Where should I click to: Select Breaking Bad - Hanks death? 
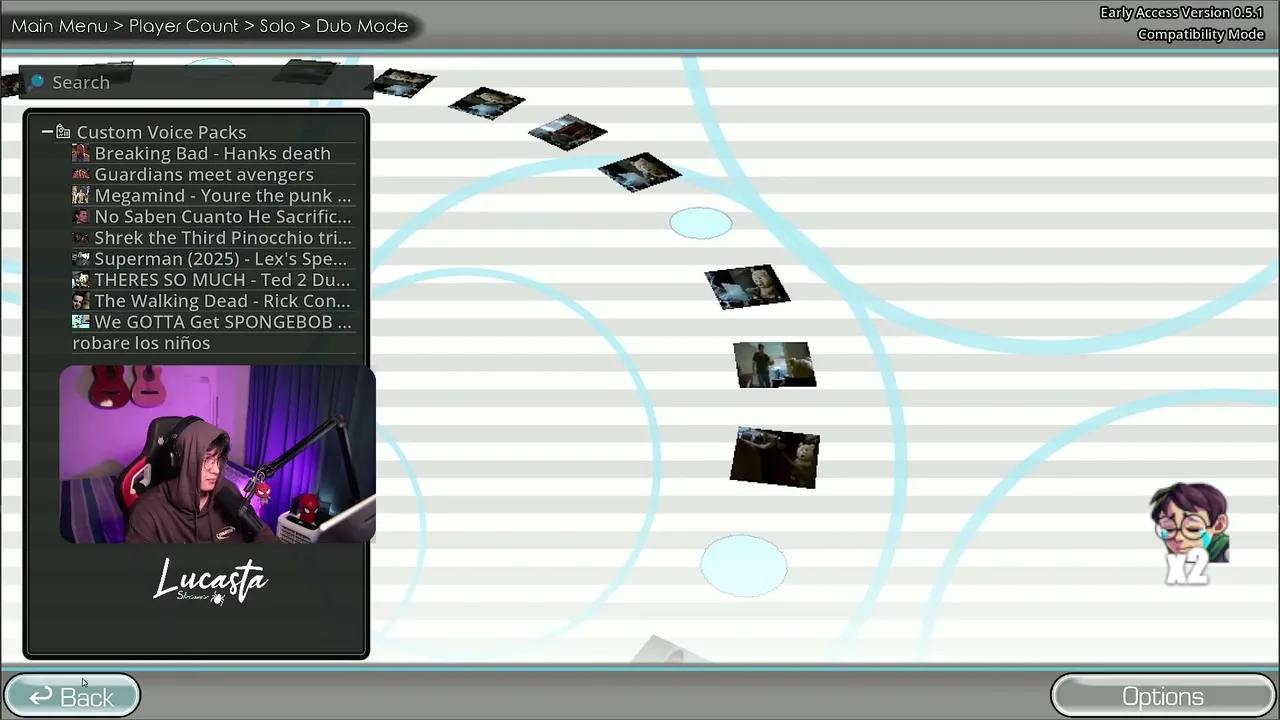(212, 153)
